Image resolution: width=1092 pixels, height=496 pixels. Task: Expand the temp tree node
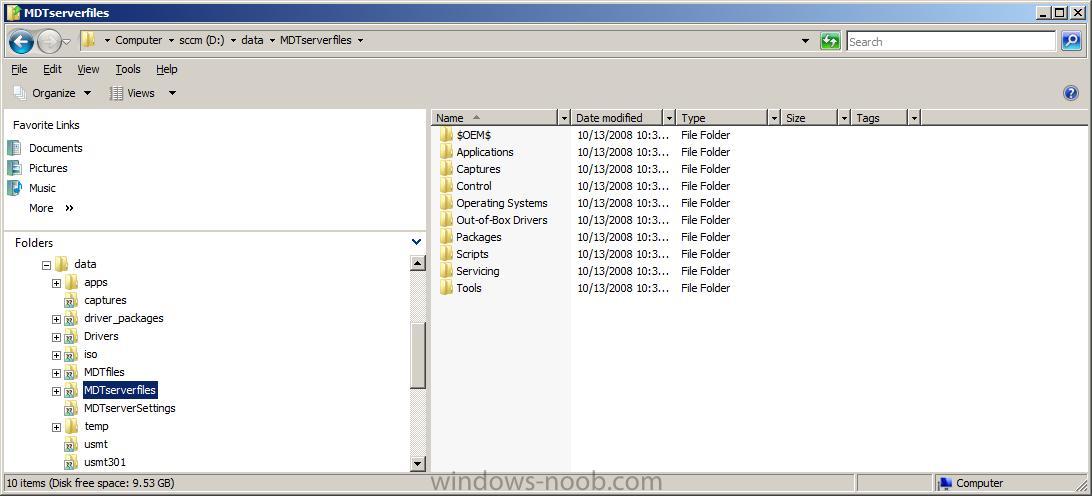(56, 427)
